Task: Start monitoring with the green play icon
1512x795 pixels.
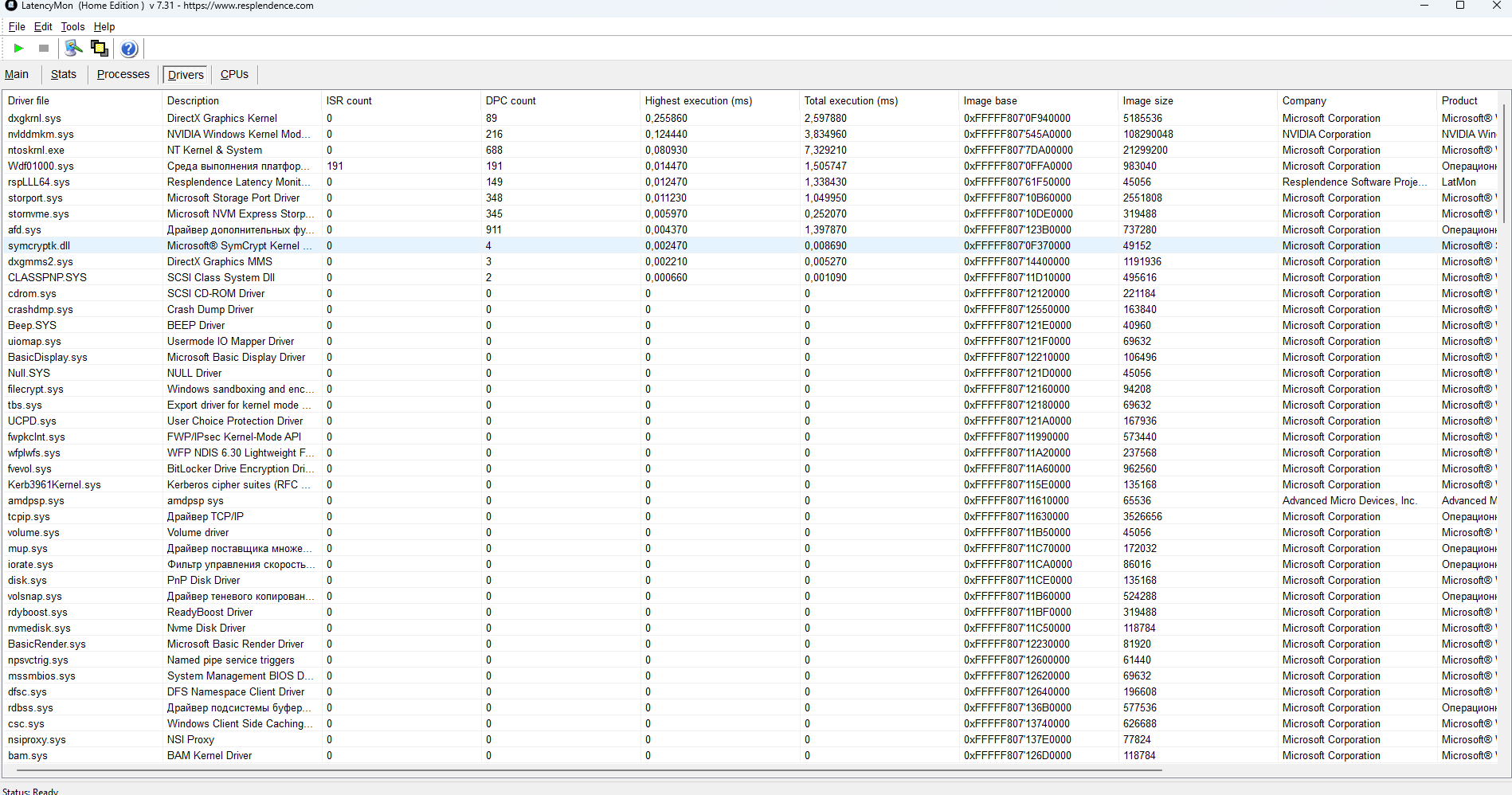Action: point(18,49)
